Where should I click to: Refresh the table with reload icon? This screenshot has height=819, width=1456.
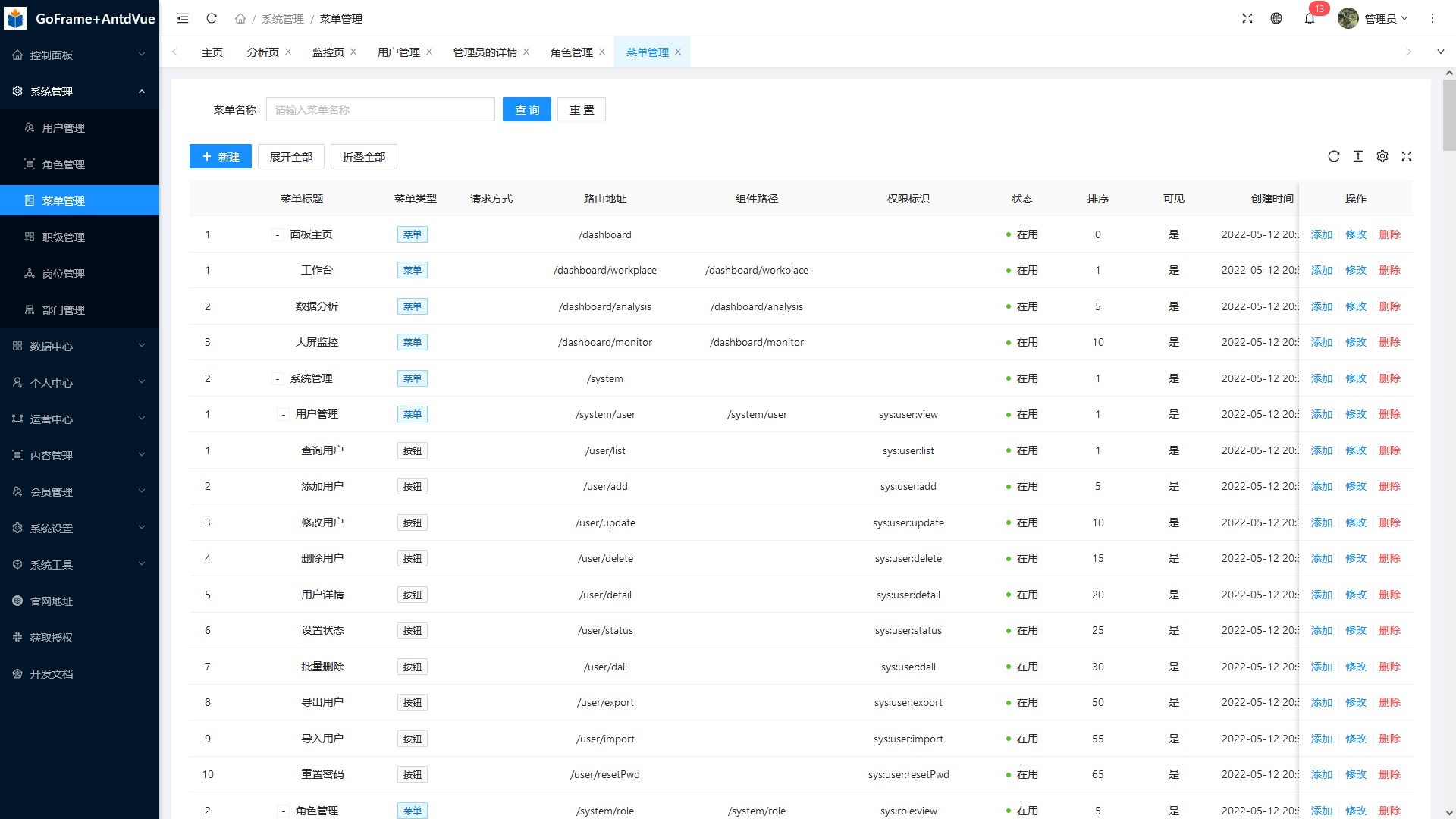[x=1334, y=156]
